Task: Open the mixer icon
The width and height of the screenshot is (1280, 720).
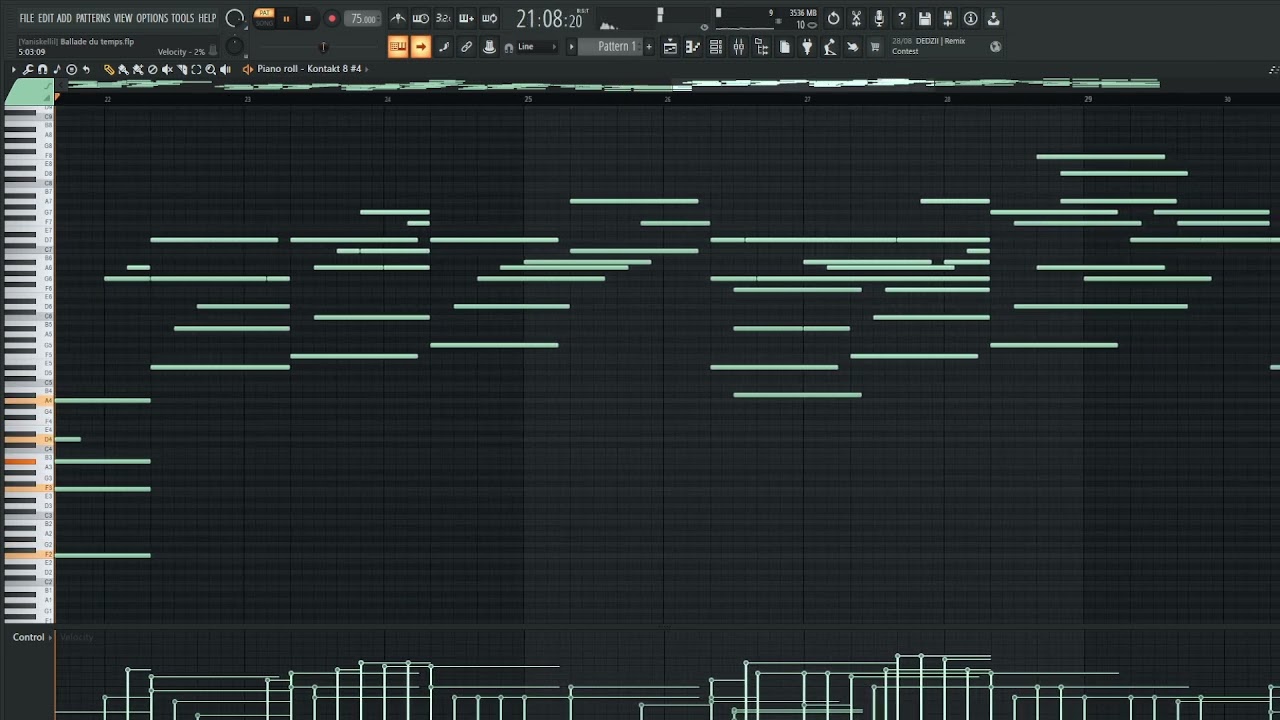Action: point(738,47)
